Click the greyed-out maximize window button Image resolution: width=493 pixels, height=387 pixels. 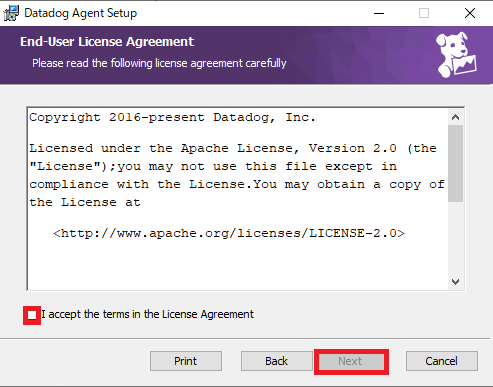point(424,13)
